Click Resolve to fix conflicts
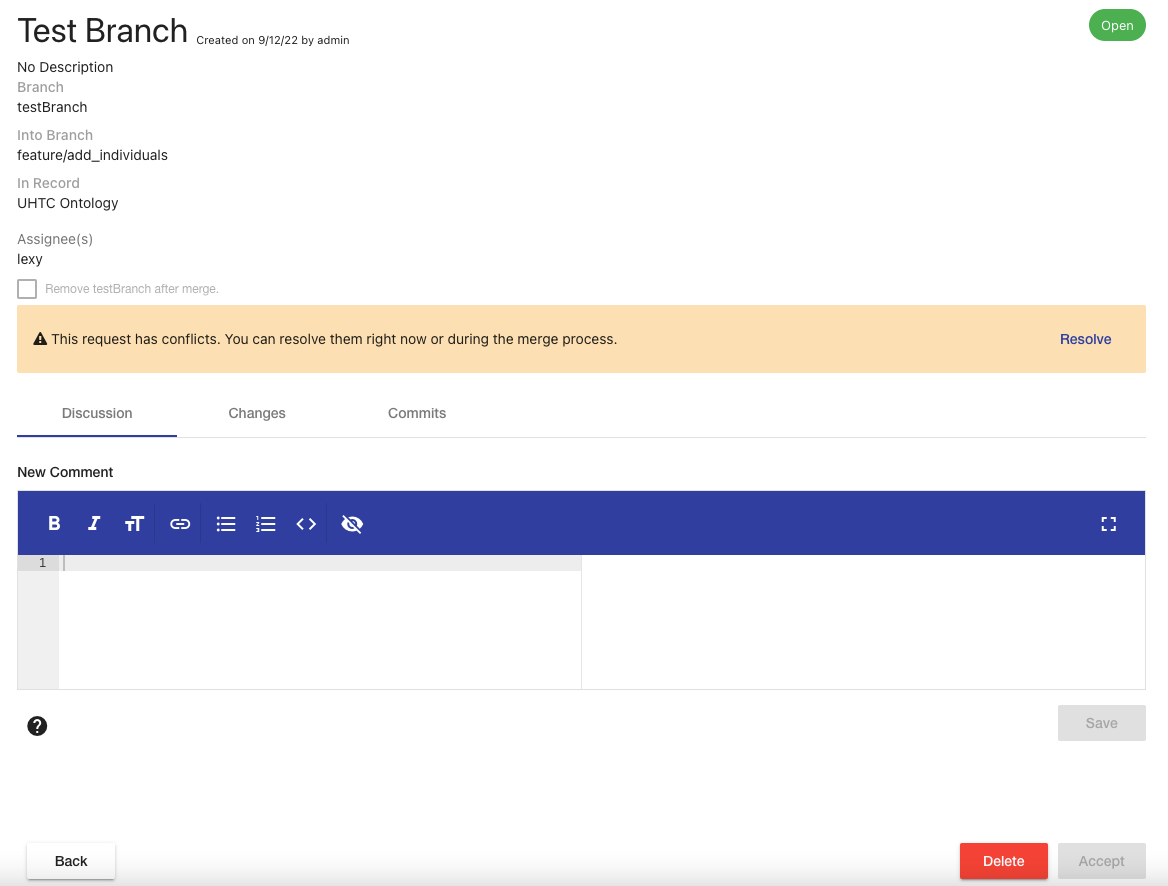Viewport: 1168px width, 886px height. 1085,339
